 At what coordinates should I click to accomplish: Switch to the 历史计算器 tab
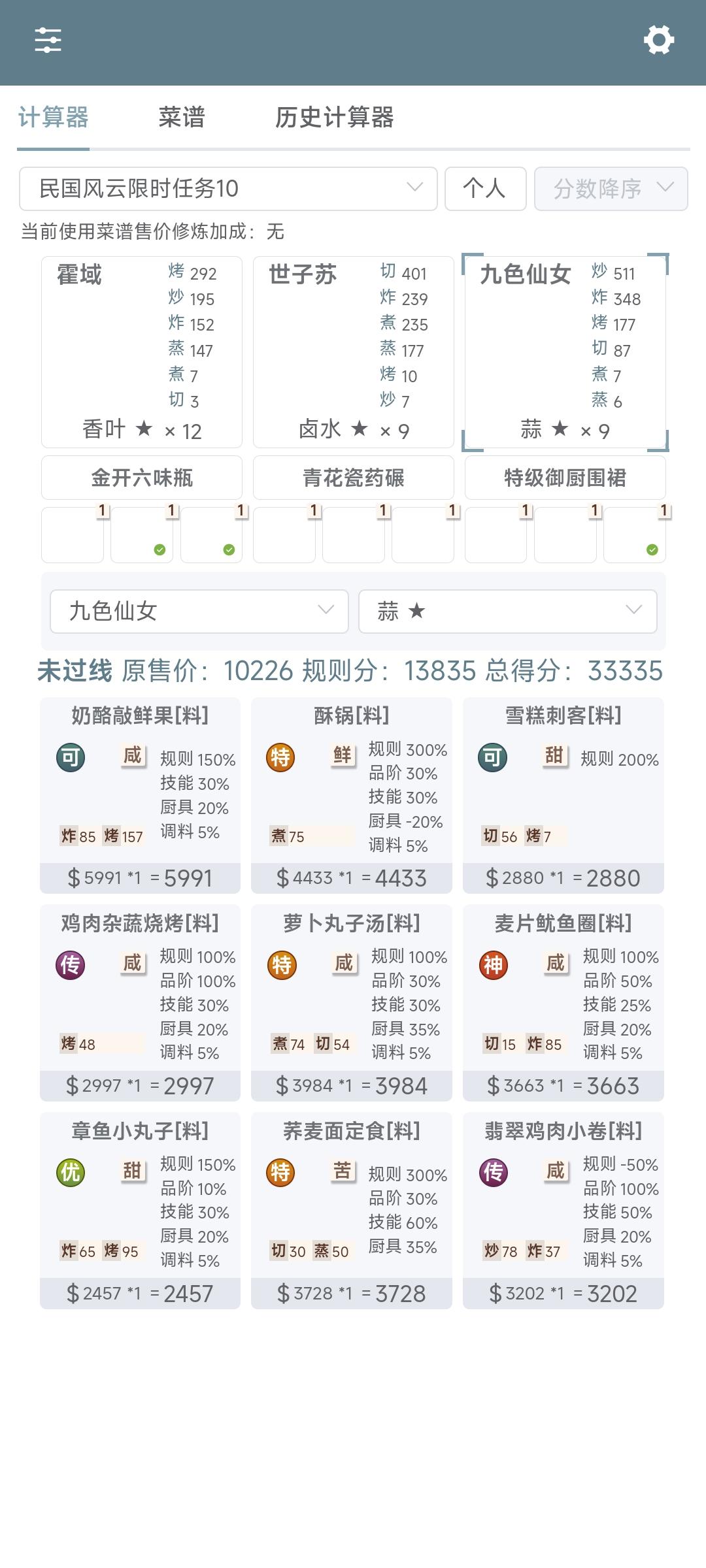coord(334,118)
